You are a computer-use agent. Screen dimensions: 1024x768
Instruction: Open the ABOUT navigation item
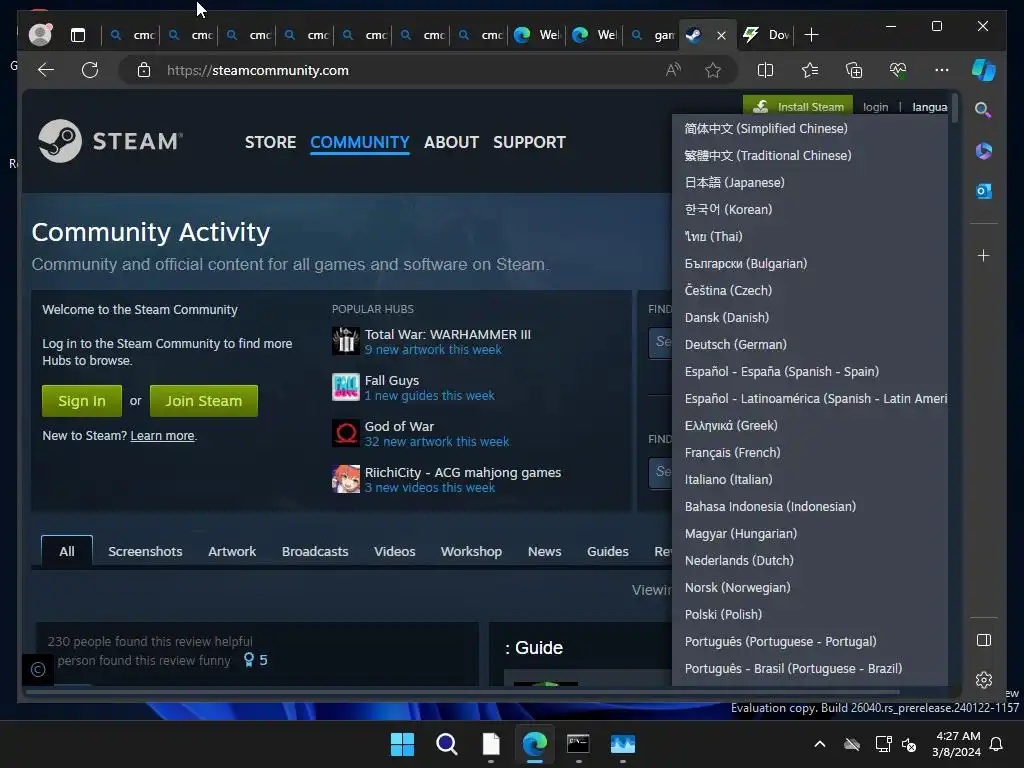pyautogui.click(x=451, y=142)
